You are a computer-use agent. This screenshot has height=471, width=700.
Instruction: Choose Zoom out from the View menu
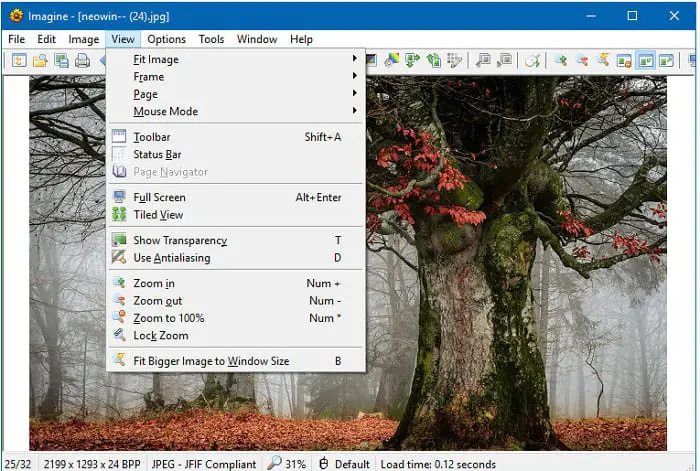click(236, 300)
